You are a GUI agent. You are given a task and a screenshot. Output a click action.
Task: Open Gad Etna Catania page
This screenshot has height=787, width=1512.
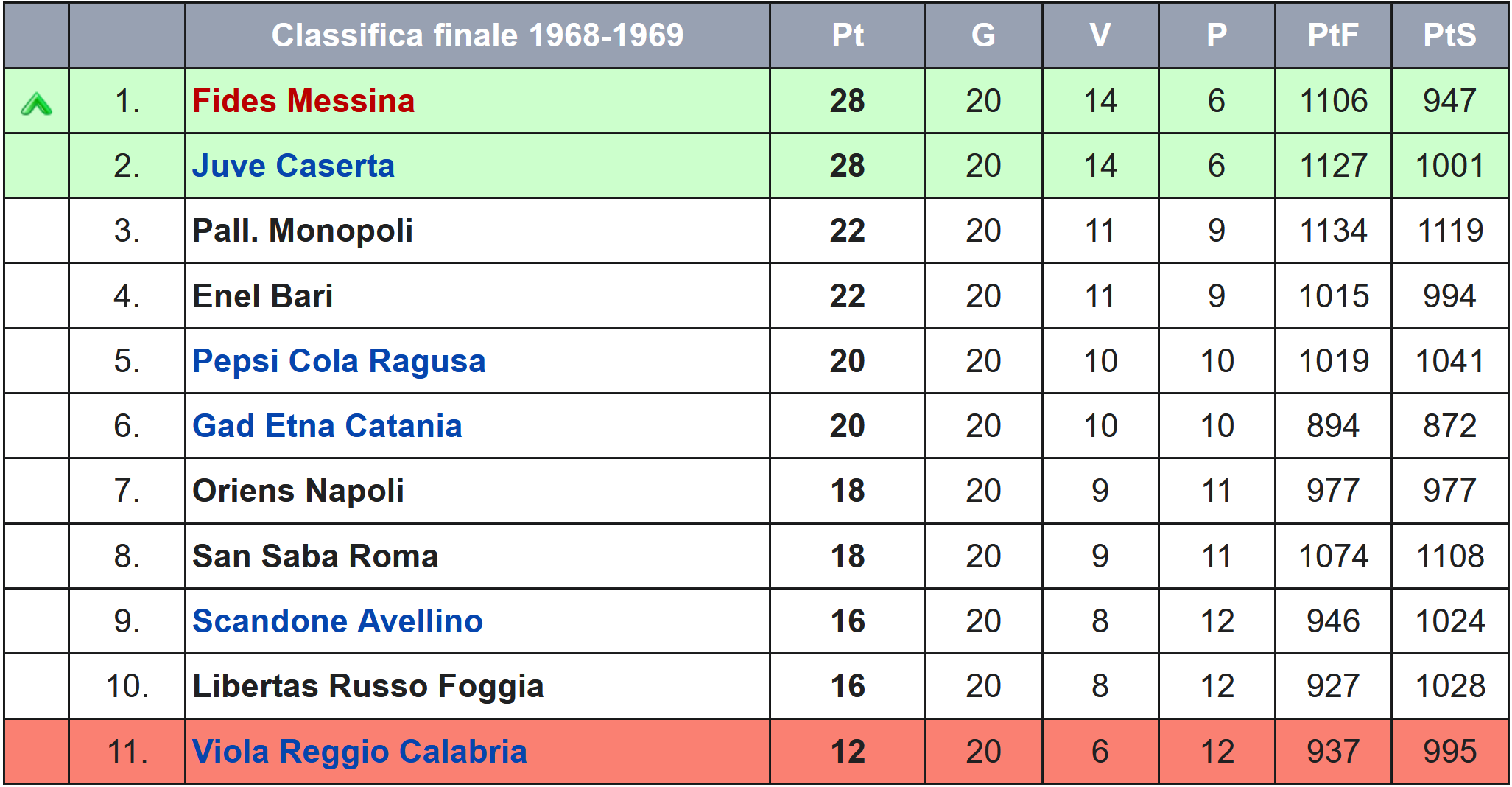pos(327,426)
